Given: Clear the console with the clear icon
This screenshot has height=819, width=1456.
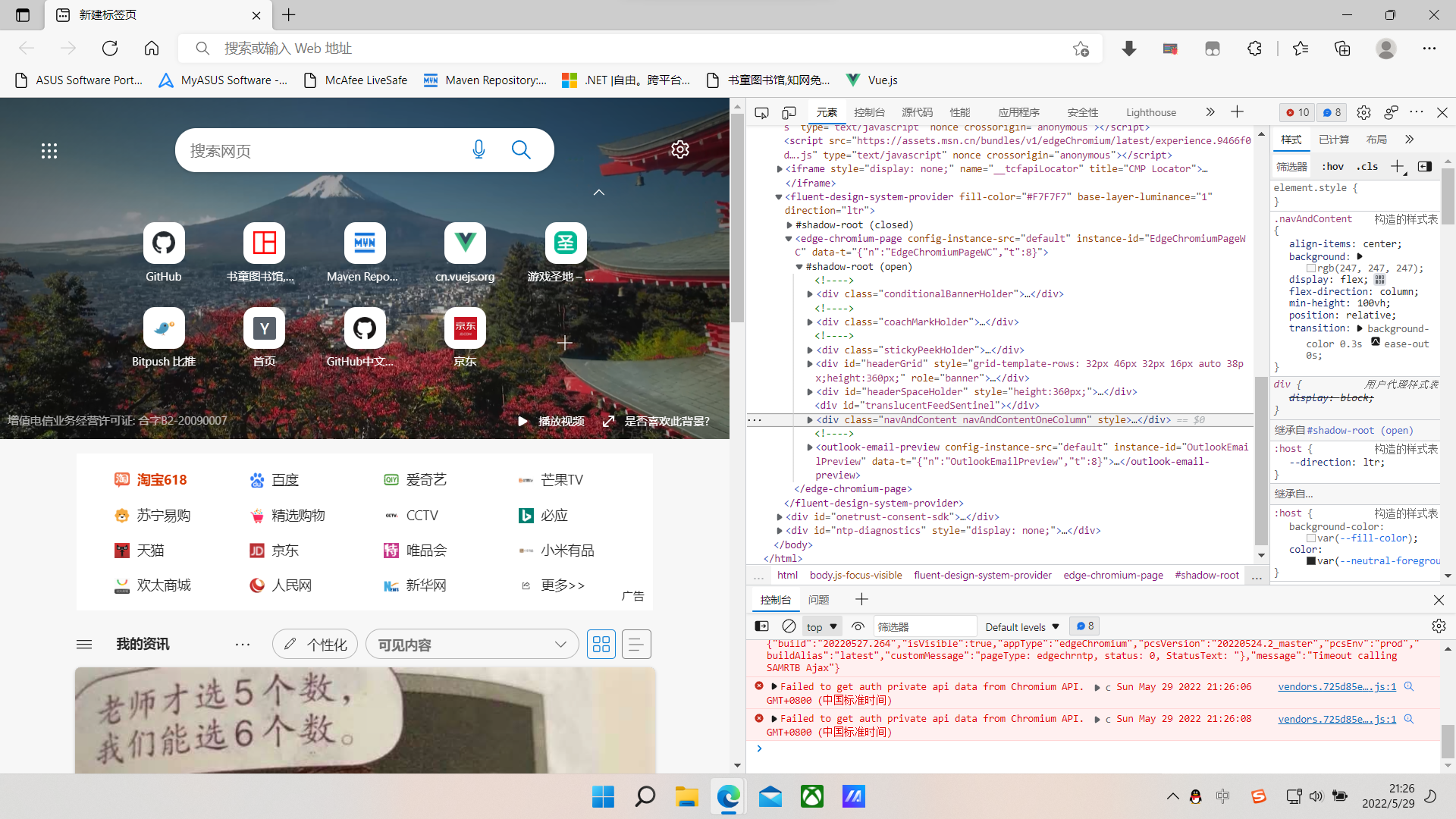Looking at the screenshot, I should 789,626.
